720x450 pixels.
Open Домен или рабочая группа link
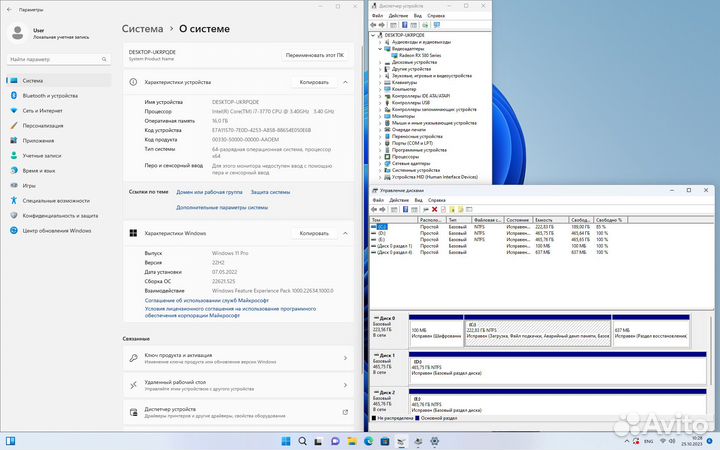[x=209, y=192]
